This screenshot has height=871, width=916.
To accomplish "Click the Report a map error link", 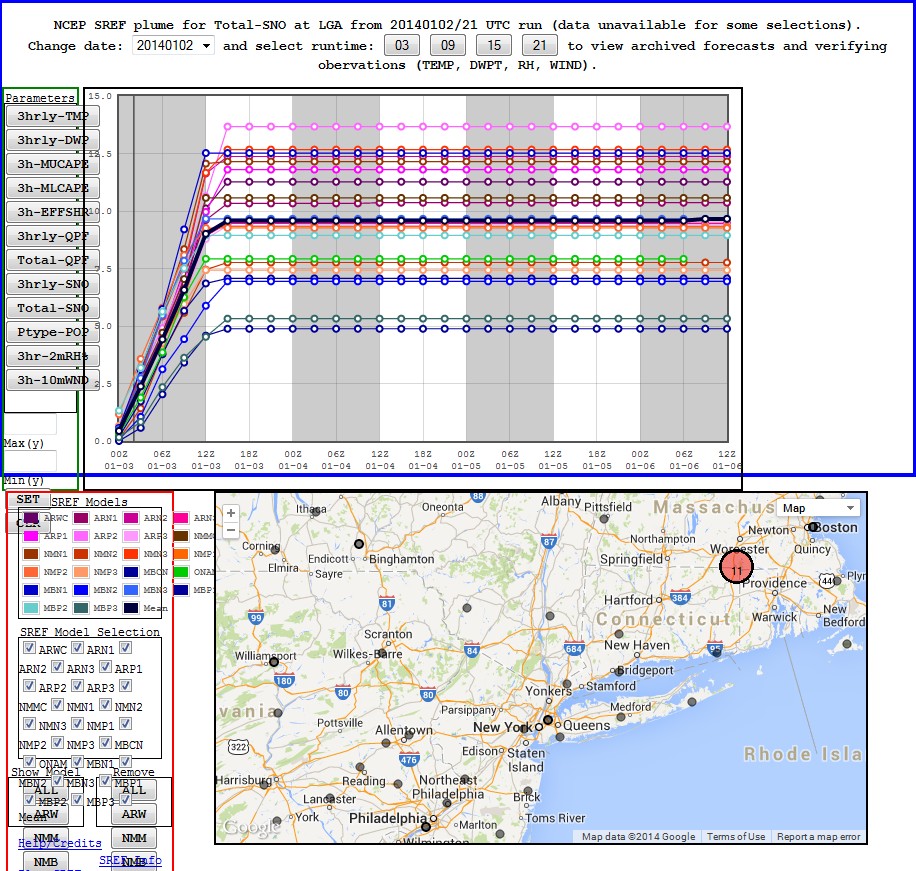I will pyautogui.click(x=818, y=837).
